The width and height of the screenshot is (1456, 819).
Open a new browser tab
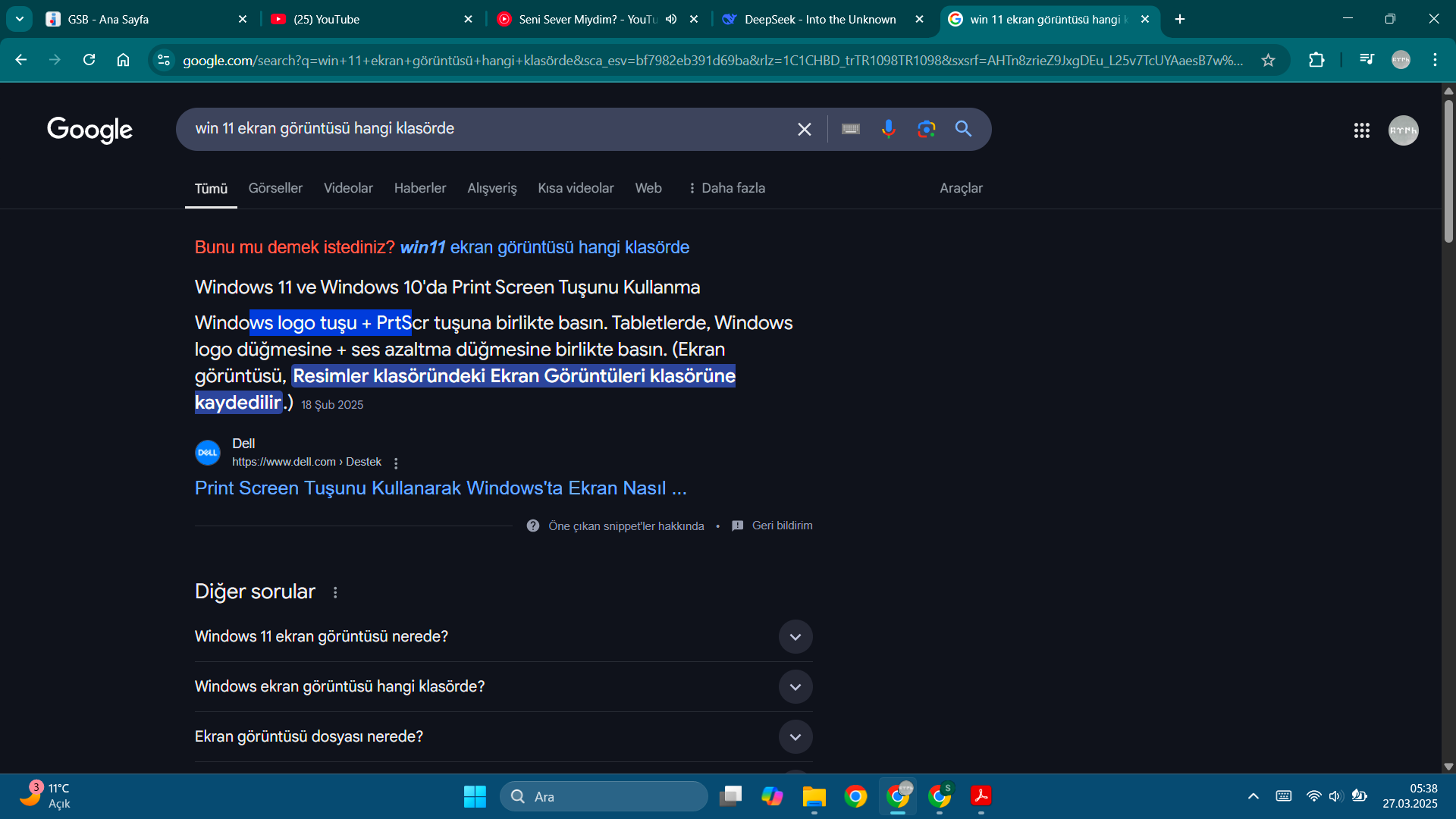coord(1180,19)
